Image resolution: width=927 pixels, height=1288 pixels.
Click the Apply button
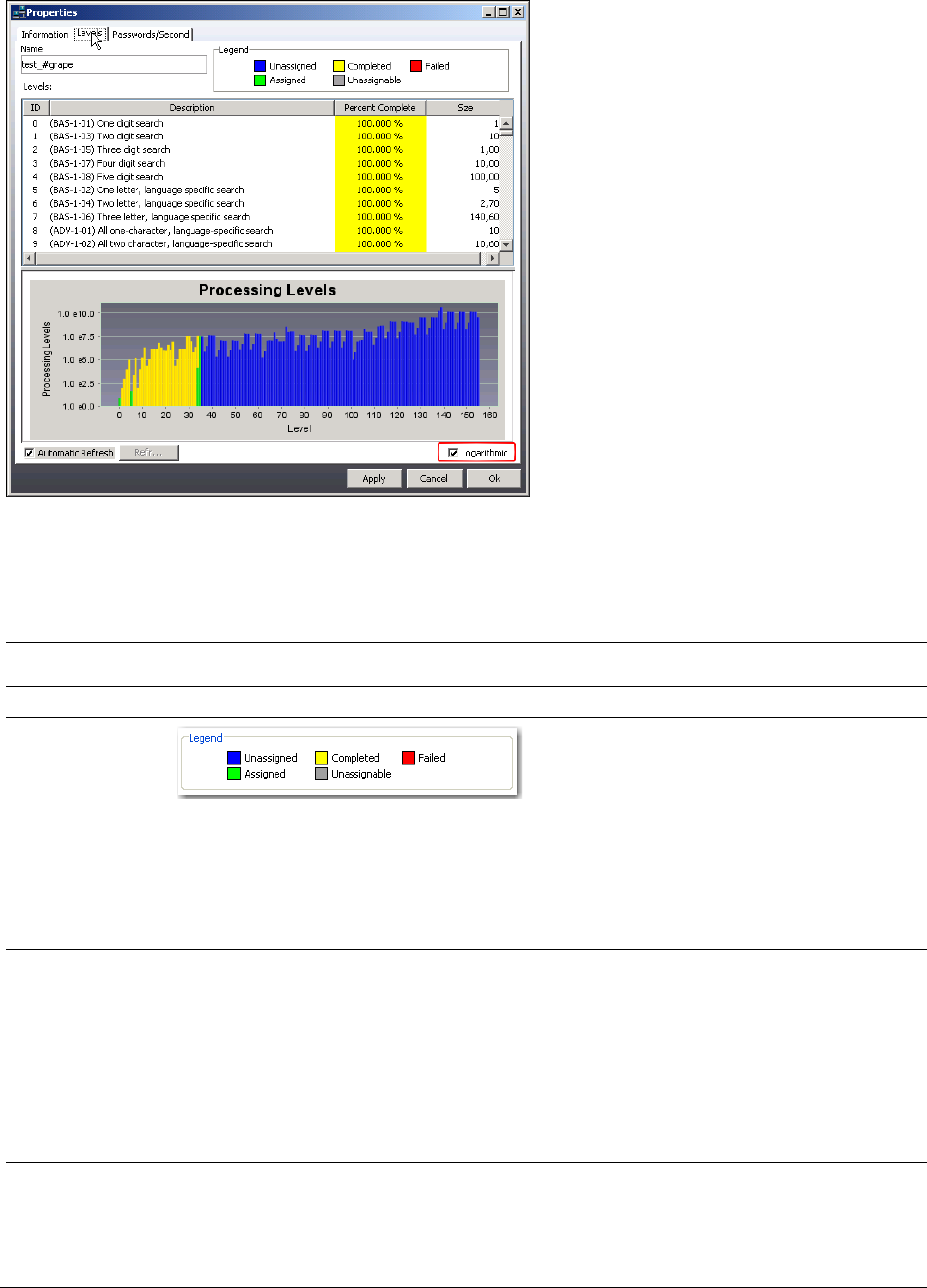(x=373, y=478)
